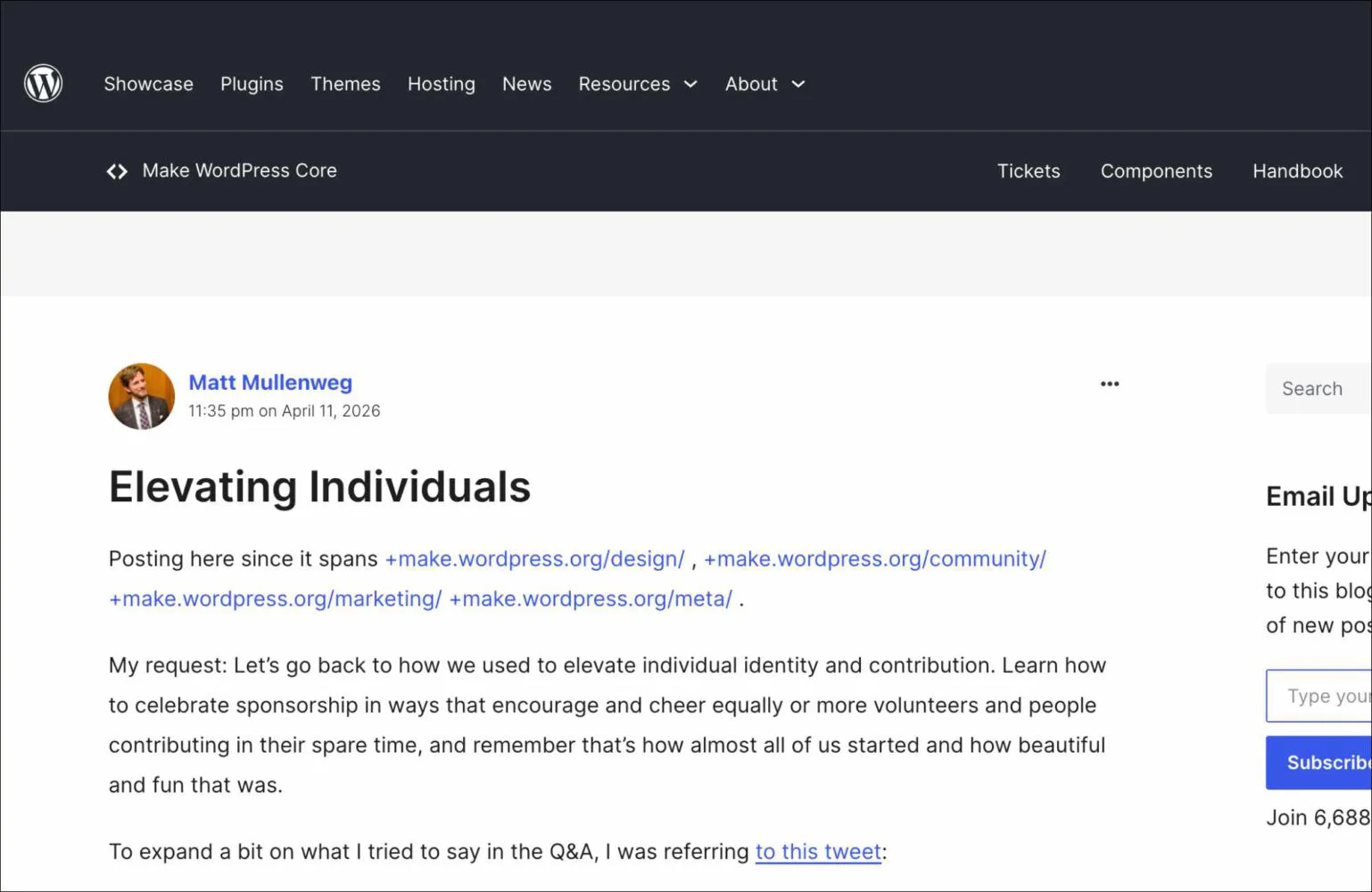Open Make WordPress Core home link
This screenshot has height=892, width=1372.
(x=239, y=170)
